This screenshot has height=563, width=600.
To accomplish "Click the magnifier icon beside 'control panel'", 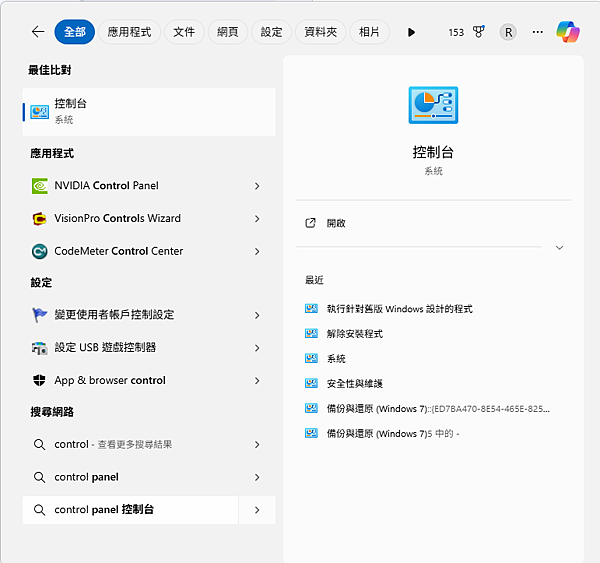I will [39, 477].
